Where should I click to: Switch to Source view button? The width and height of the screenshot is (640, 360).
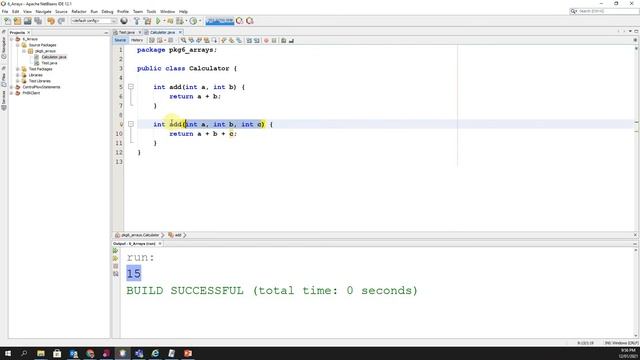pyautogui.click(x=120, y=40)
